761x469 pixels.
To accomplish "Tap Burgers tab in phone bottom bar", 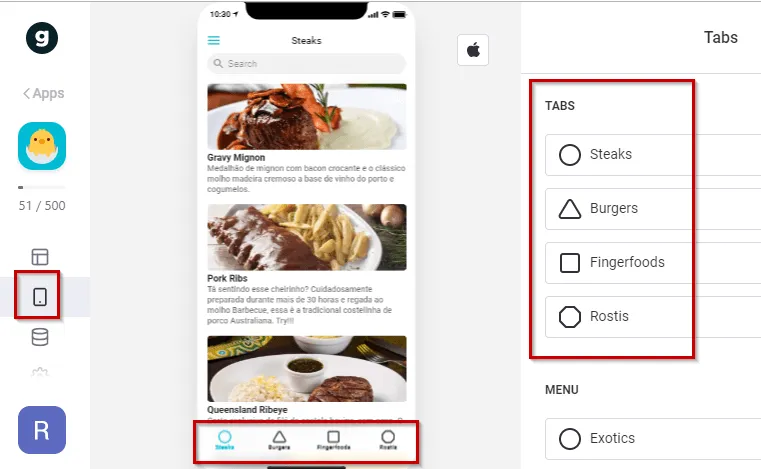I will tap(279, 440).
